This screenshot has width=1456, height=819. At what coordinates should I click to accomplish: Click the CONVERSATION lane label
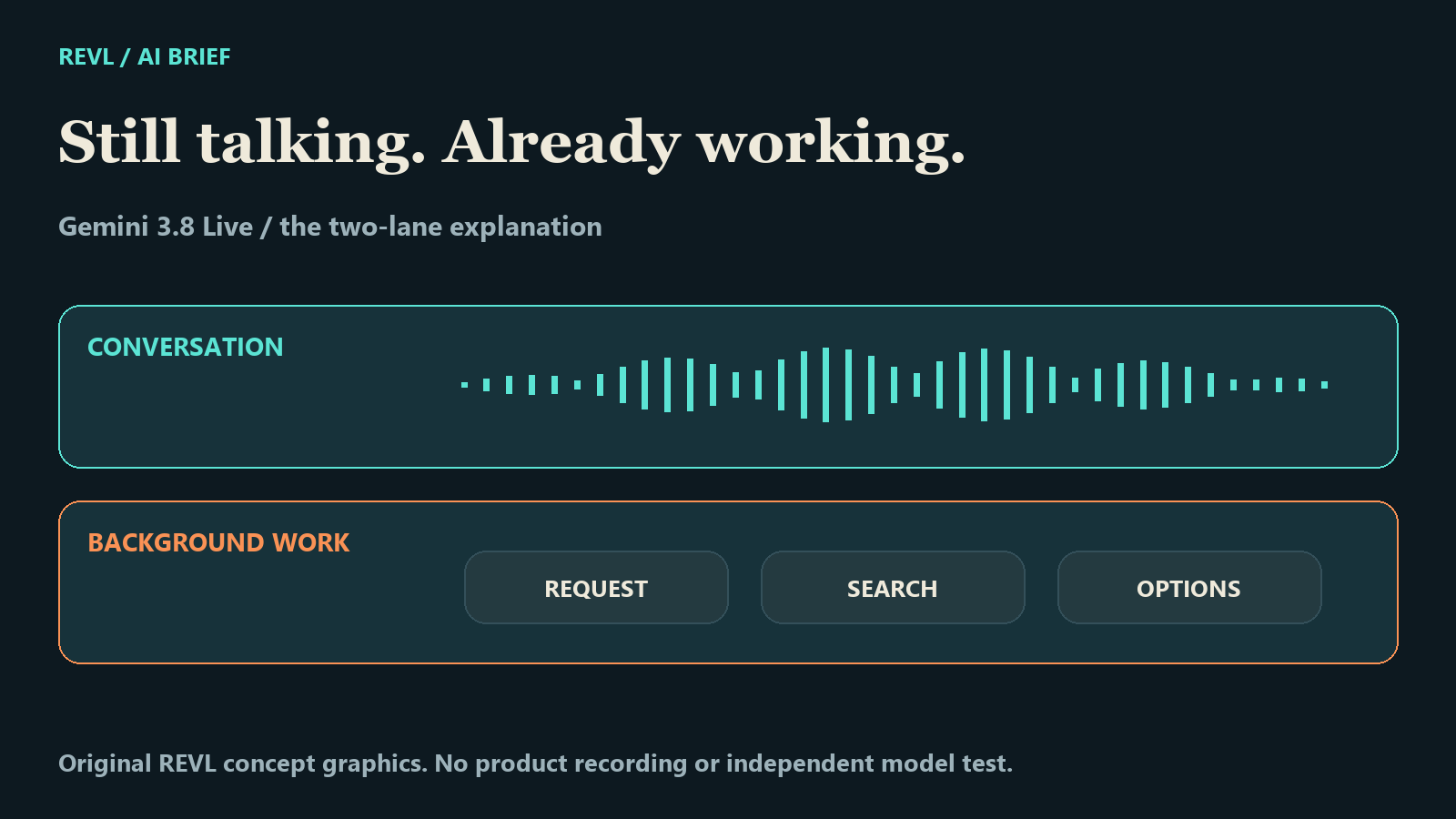pyautogui.click(x=186, y=347)
